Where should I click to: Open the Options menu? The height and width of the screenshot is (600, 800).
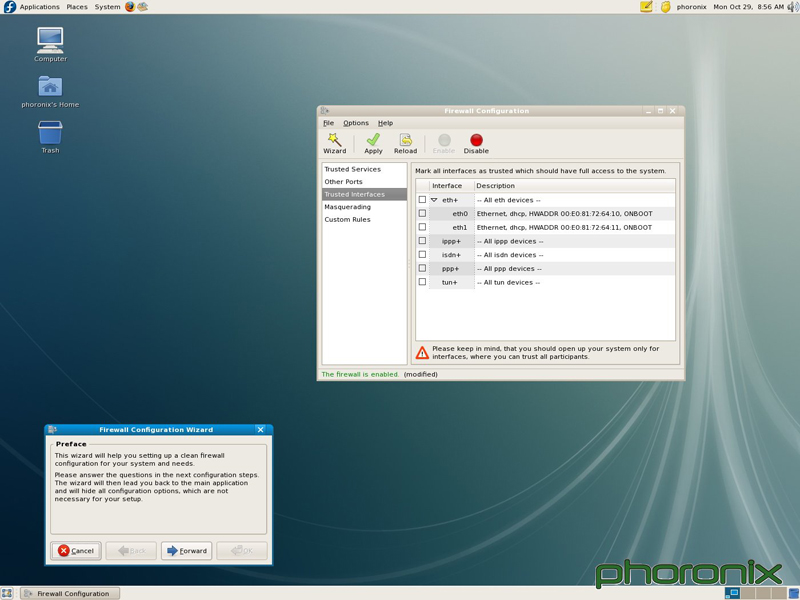(355, 123)
